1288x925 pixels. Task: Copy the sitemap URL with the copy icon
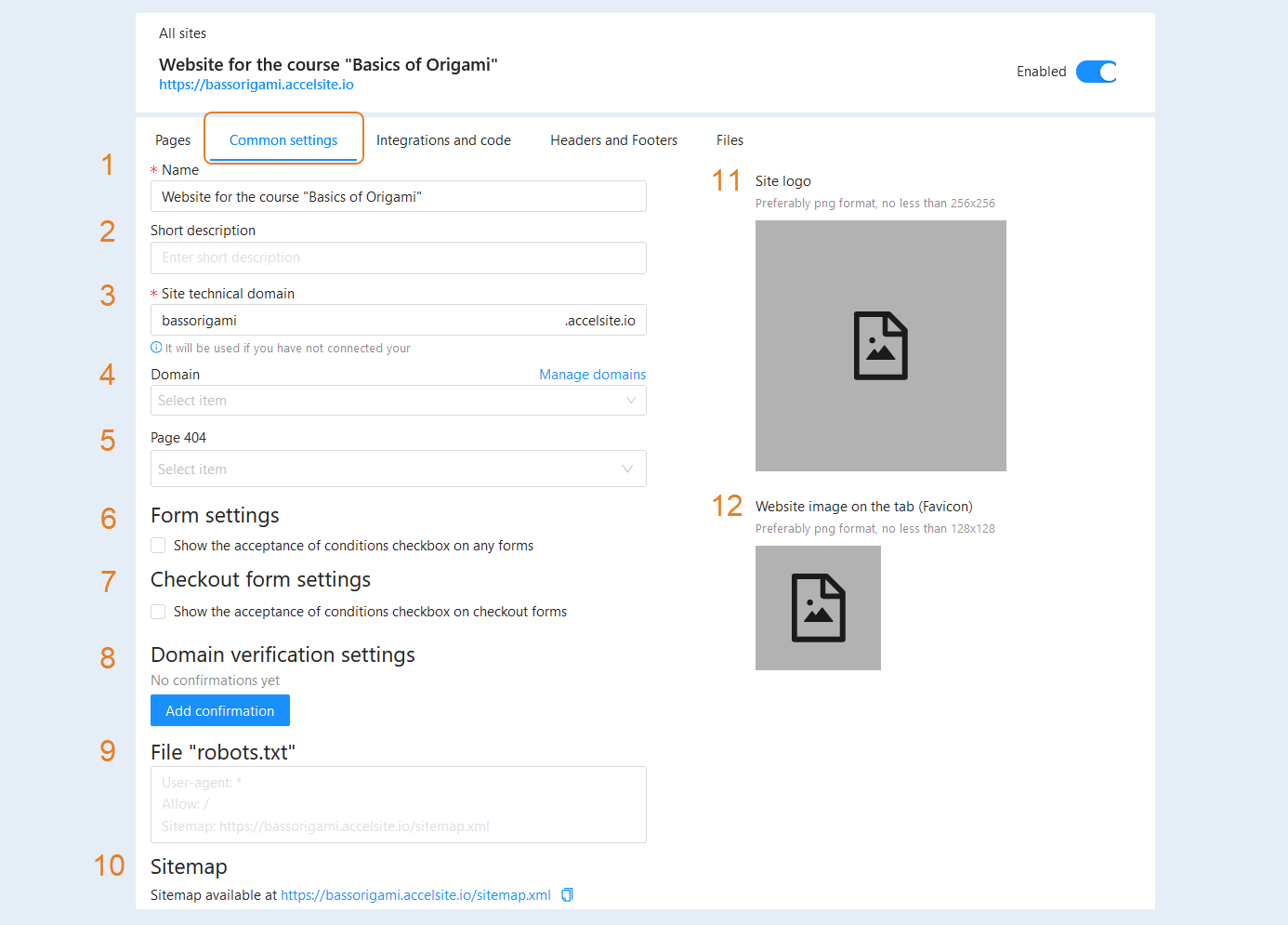567,895
